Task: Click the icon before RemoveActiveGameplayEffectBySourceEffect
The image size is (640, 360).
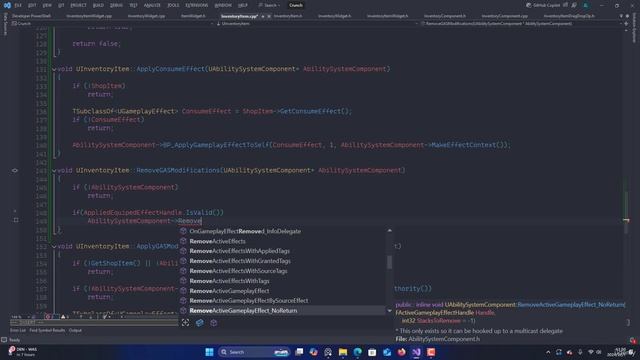Action: (183, 300)
